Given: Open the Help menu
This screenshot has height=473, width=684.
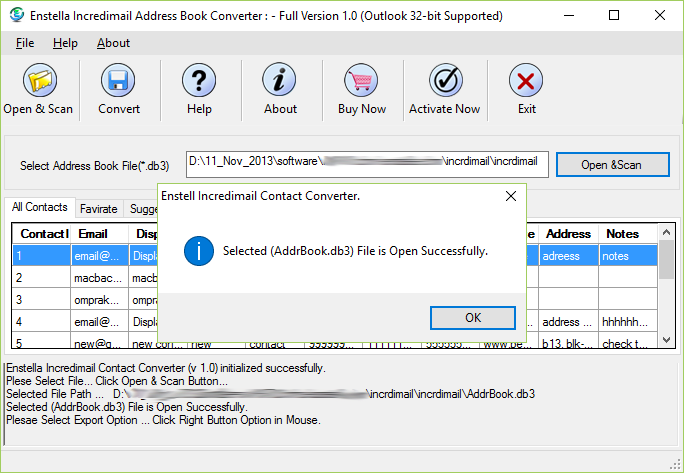Looking at the screenshot, I should [x=65, y=43].
